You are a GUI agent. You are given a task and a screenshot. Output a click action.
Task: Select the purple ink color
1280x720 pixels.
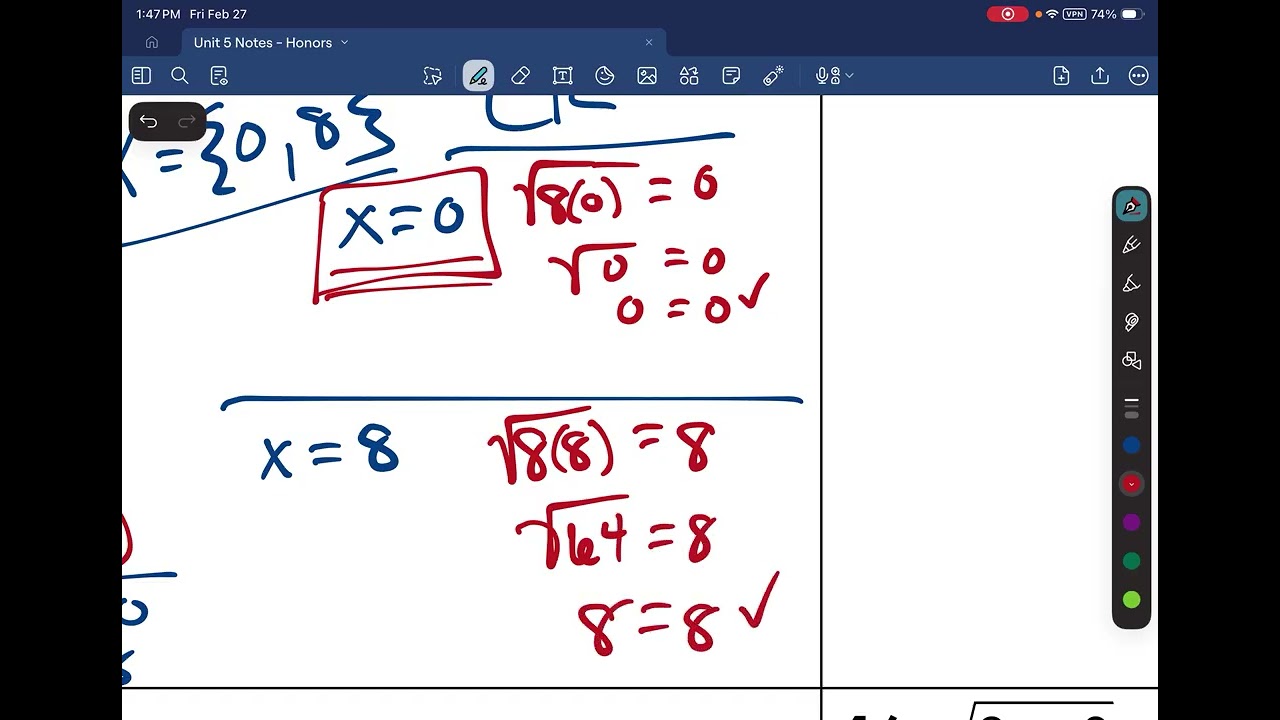coord(1132,523)
